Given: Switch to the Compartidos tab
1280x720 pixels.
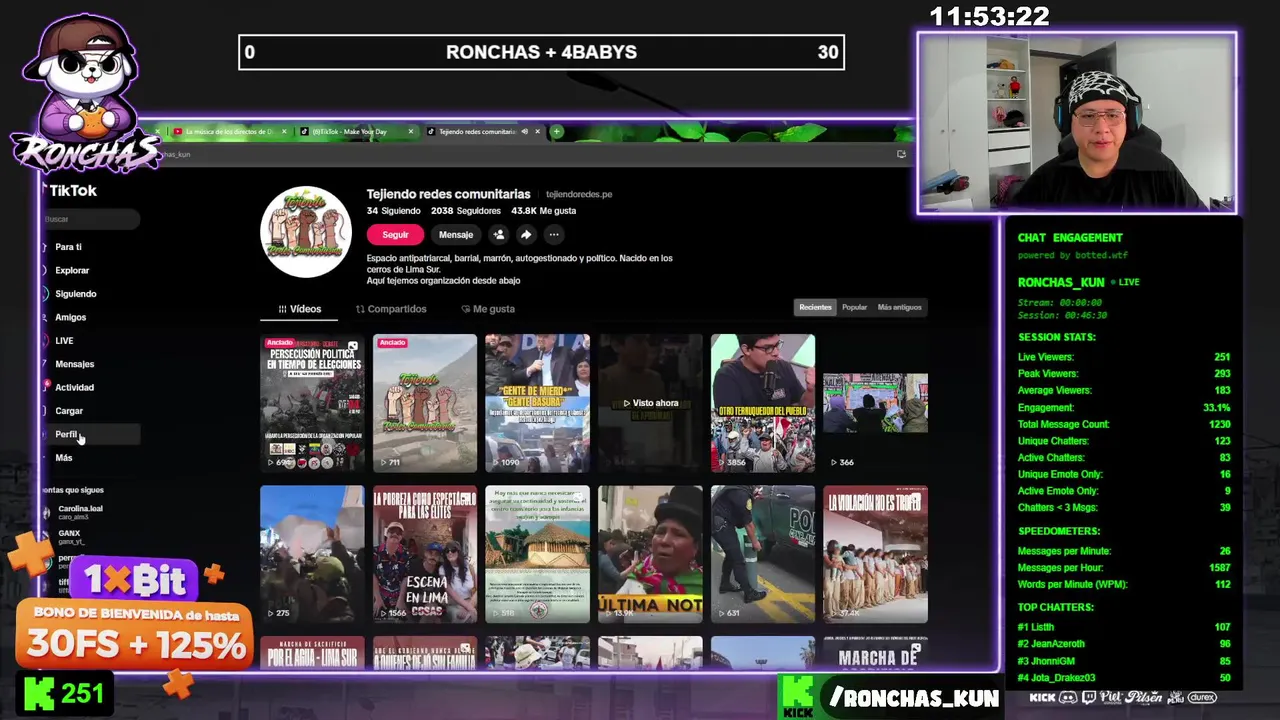Looking at the screenshot, I should pyautogui.click(x=391, y=309).
